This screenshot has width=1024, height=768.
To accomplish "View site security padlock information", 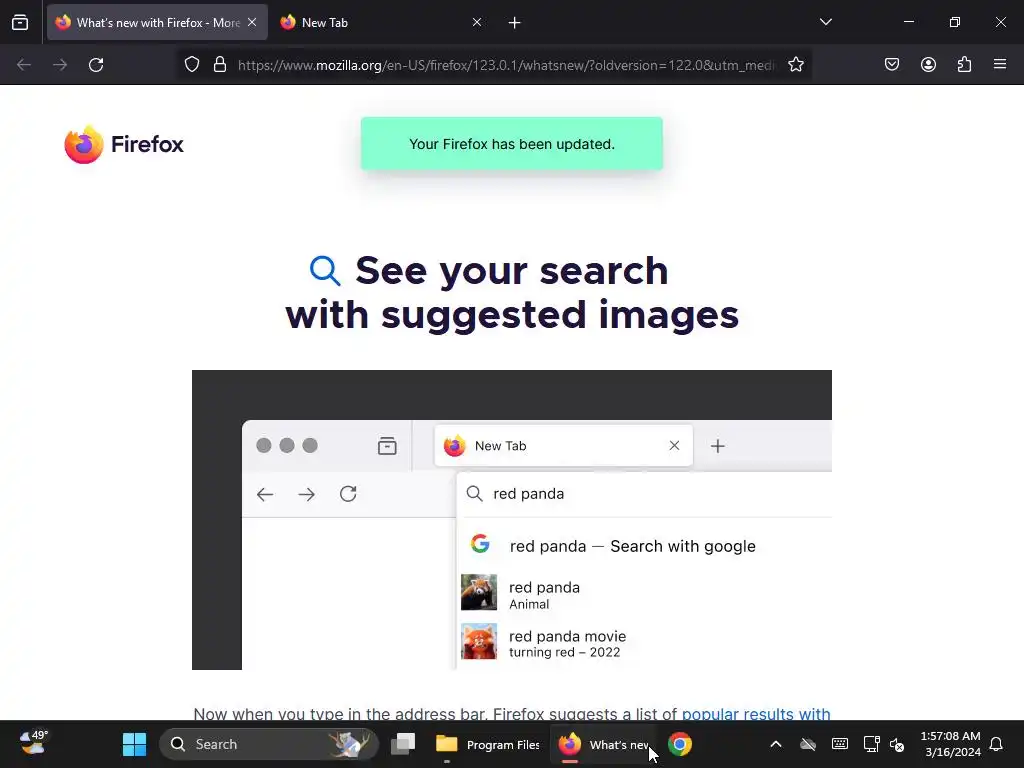I will [220, 65].
